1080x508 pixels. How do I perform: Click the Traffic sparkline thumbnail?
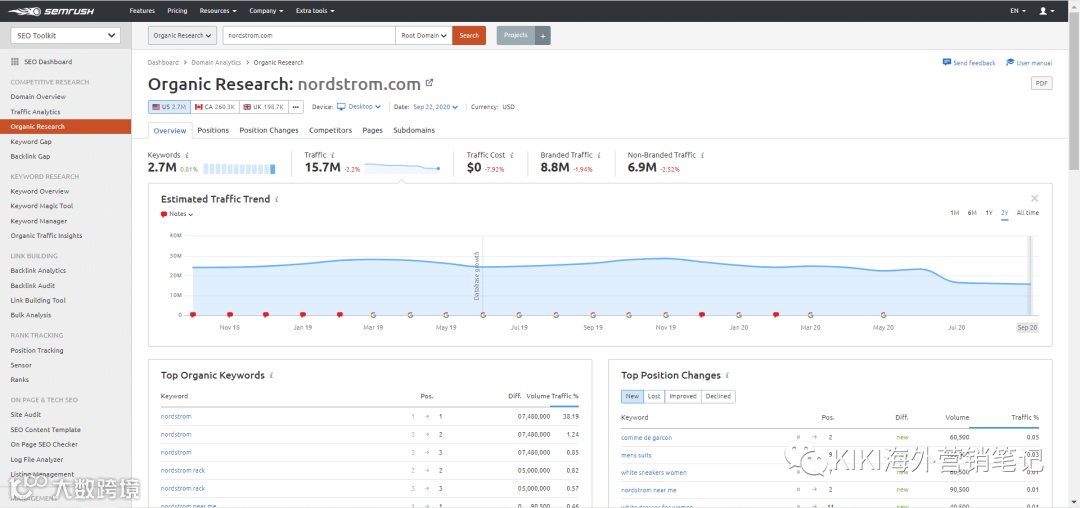[402, 168]
